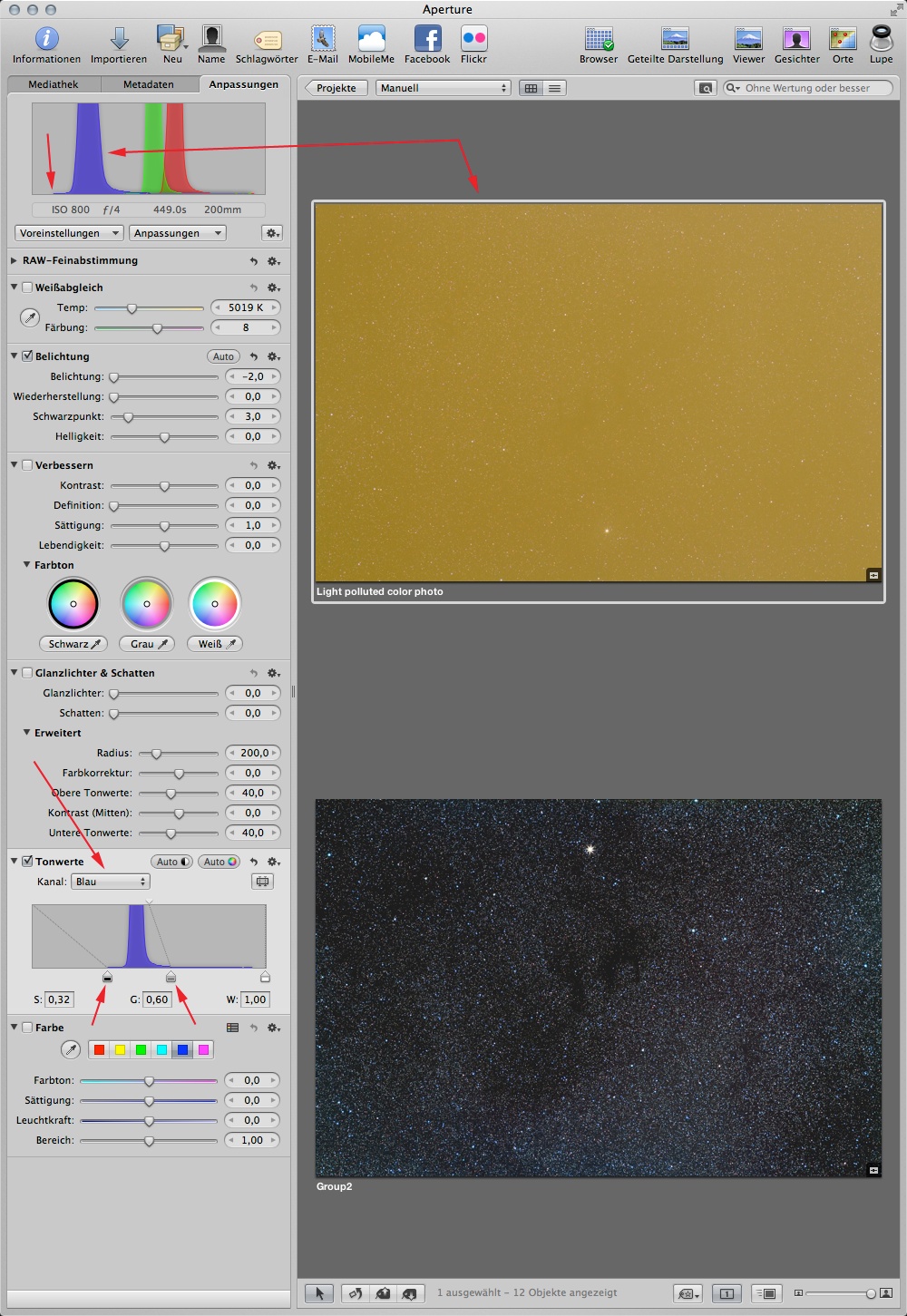Click the E-Mail toolbar icon
The image size is (907, 1316).
[323, 38]
